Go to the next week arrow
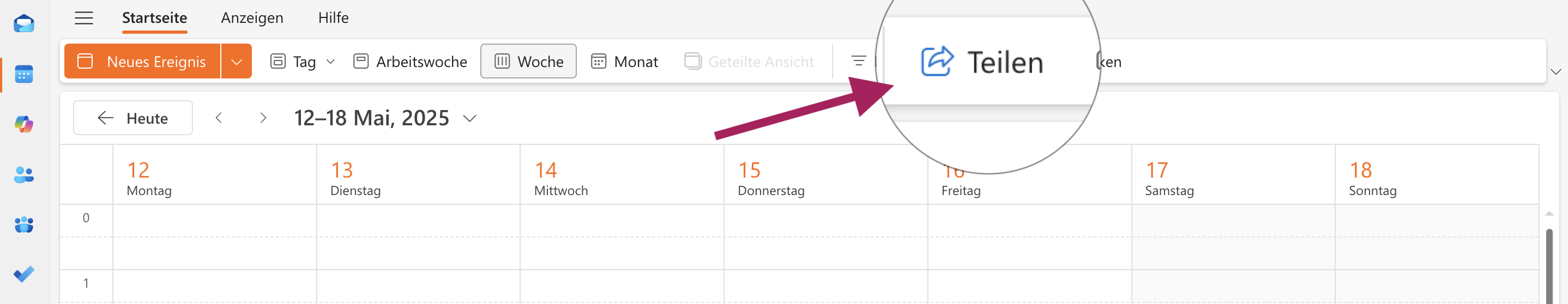This screenshot has width=1568, height=304. click(x=263, y=118)
